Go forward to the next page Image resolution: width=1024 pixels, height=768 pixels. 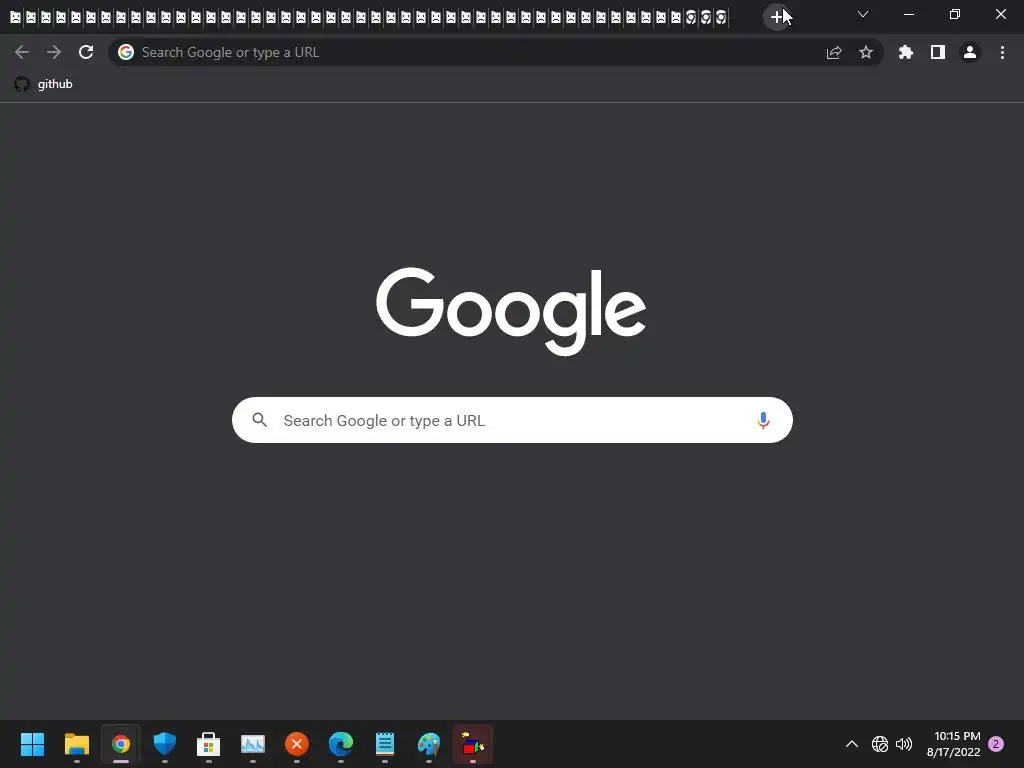click(54, 52)
